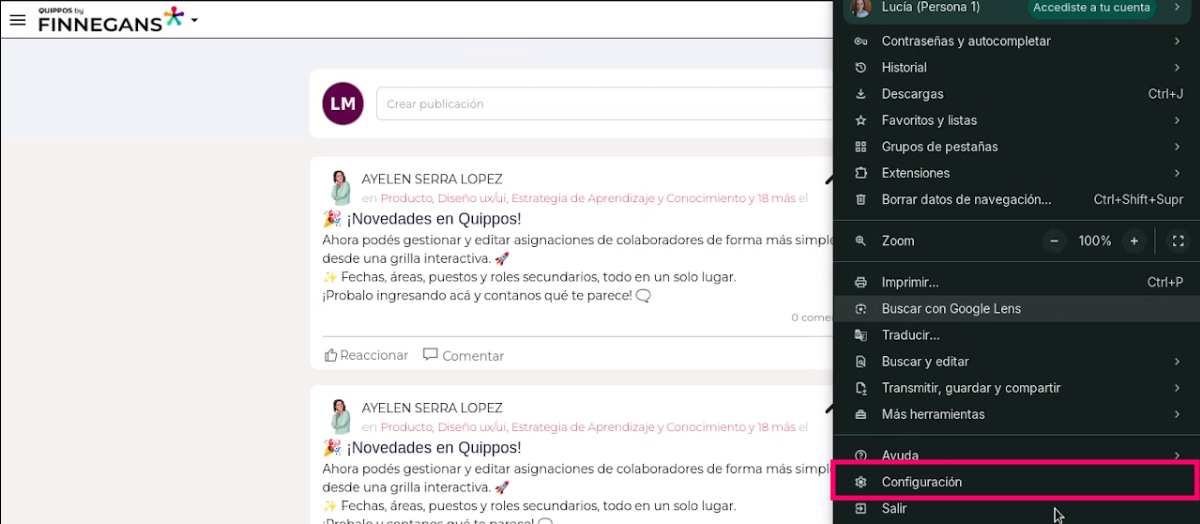Decrease zoom with the minus button
Screen dimensions: 1200x524
point(1055,241)
